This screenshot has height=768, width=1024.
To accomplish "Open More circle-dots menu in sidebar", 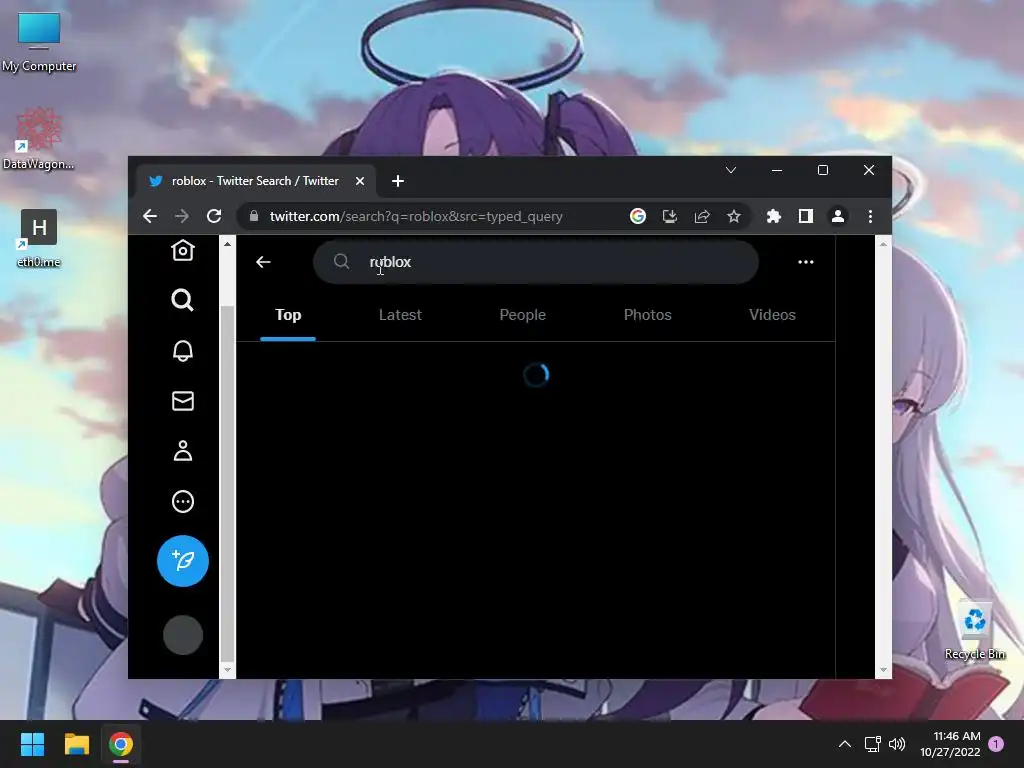I will coord(183,502).
